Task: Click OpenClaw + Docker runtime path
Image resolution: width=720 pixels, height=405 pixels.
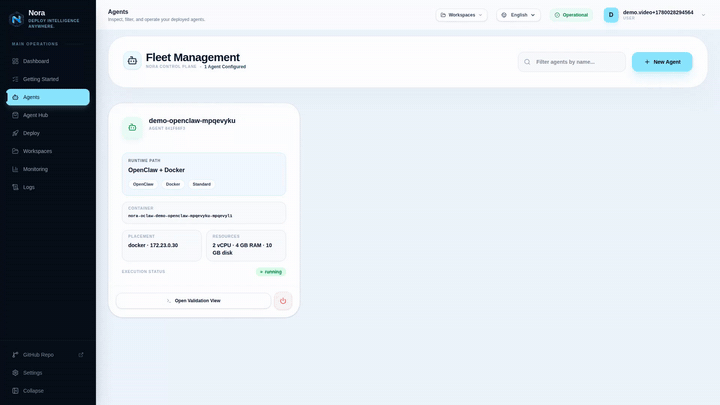Action: [156, 170]
